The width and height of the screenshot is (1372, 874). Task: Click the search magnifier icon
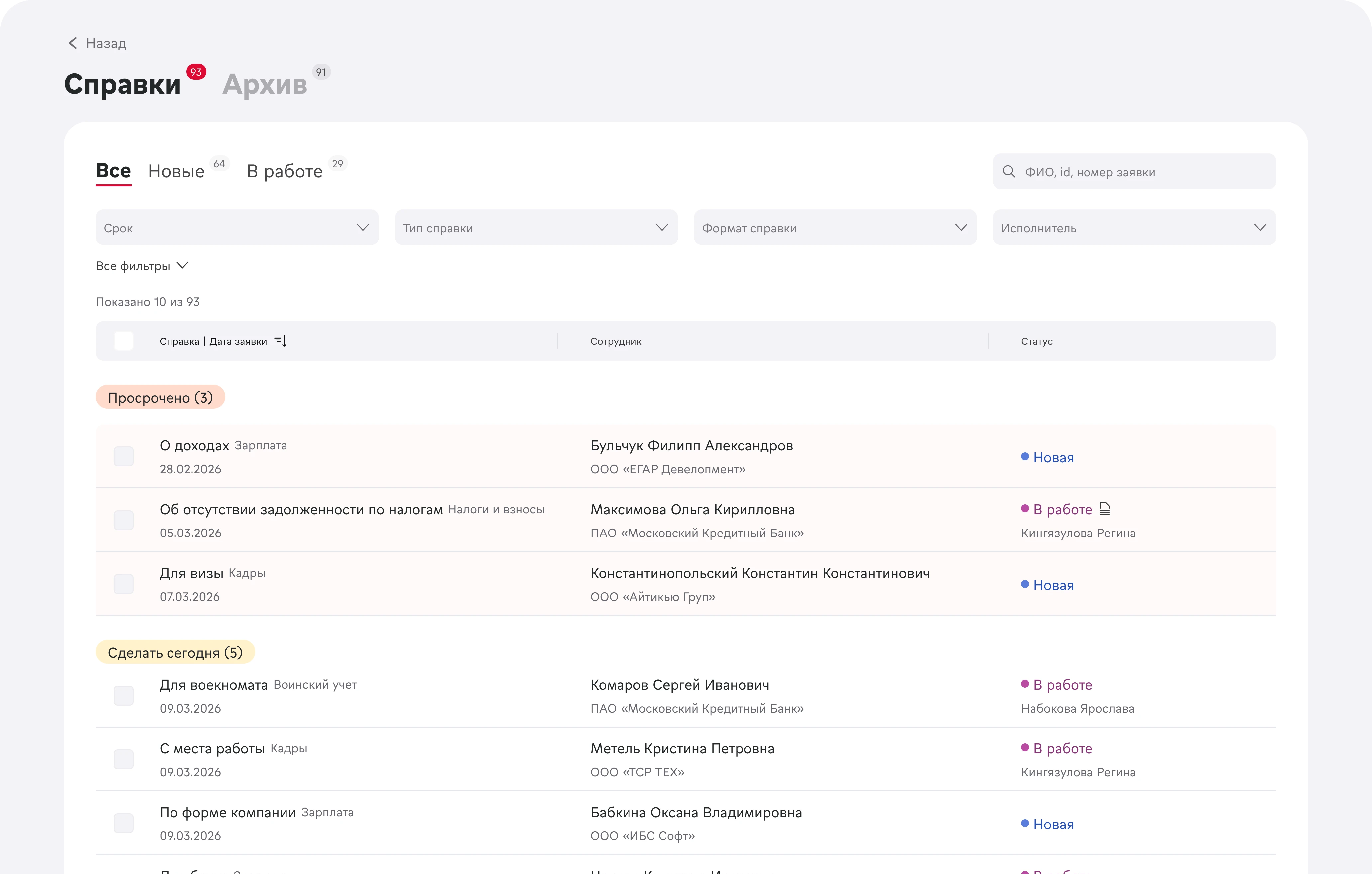[1008, 171]
